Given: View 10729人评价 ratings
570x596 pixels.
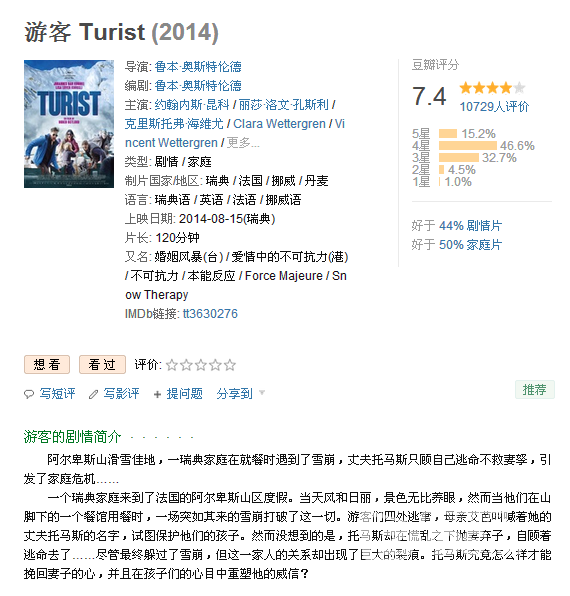Looking at the screenshot, I should coord(494,106).
